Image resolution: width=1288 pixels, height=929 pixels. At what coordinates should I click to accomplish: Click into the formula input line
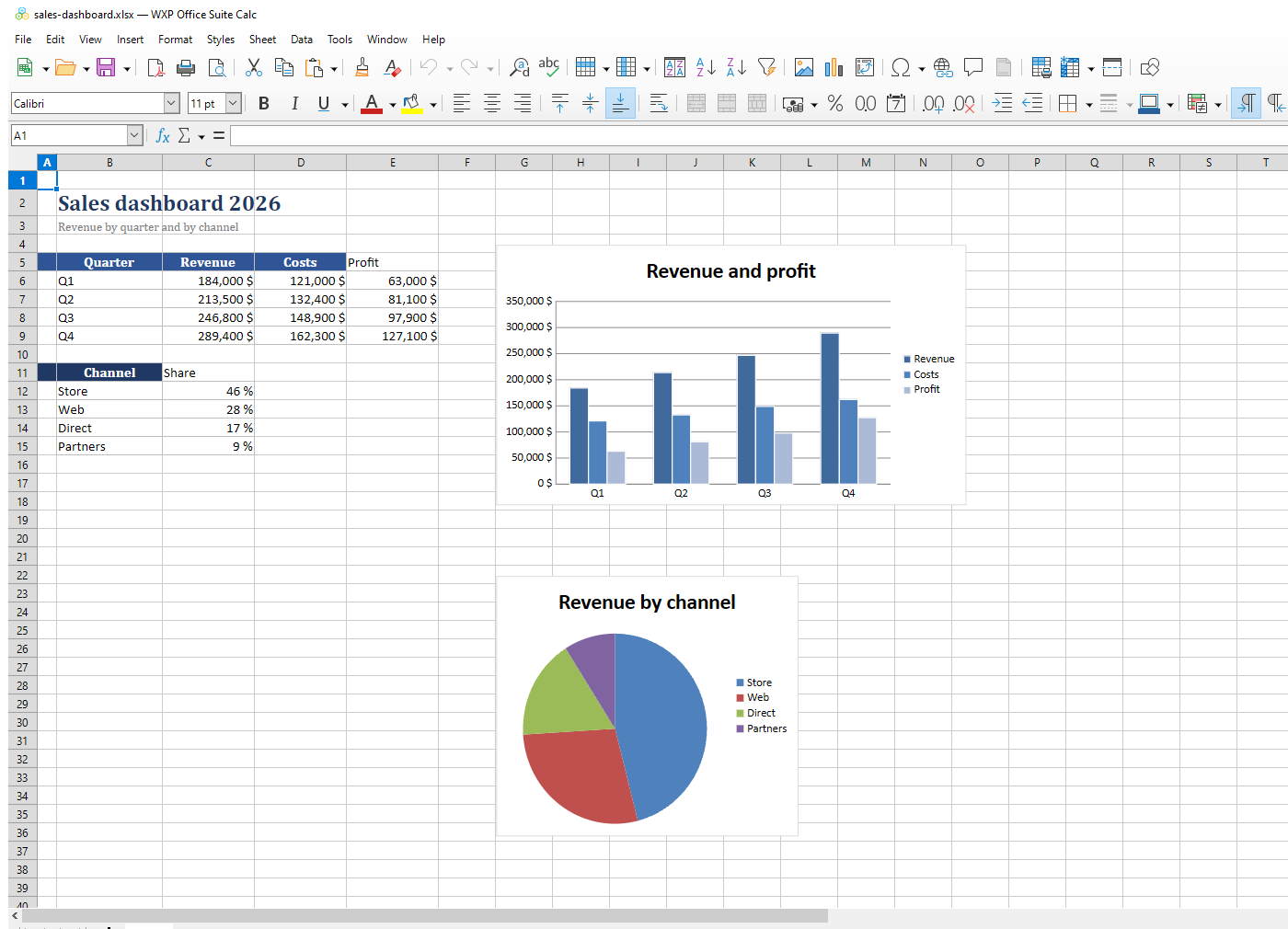[x=759, y=135]
